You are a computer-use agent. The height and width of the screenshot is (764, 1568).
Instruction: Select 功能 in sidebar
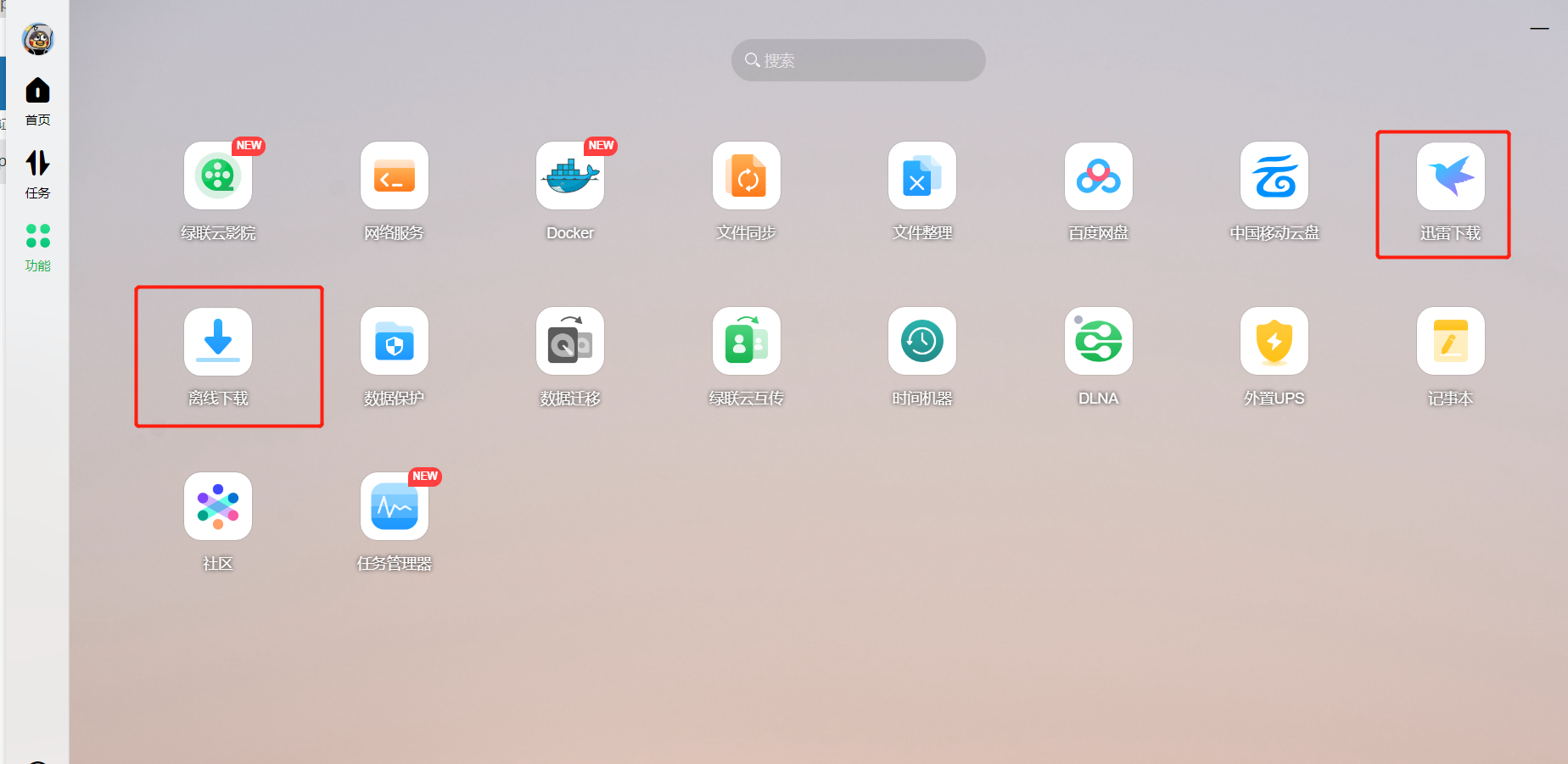coord(37,247)
